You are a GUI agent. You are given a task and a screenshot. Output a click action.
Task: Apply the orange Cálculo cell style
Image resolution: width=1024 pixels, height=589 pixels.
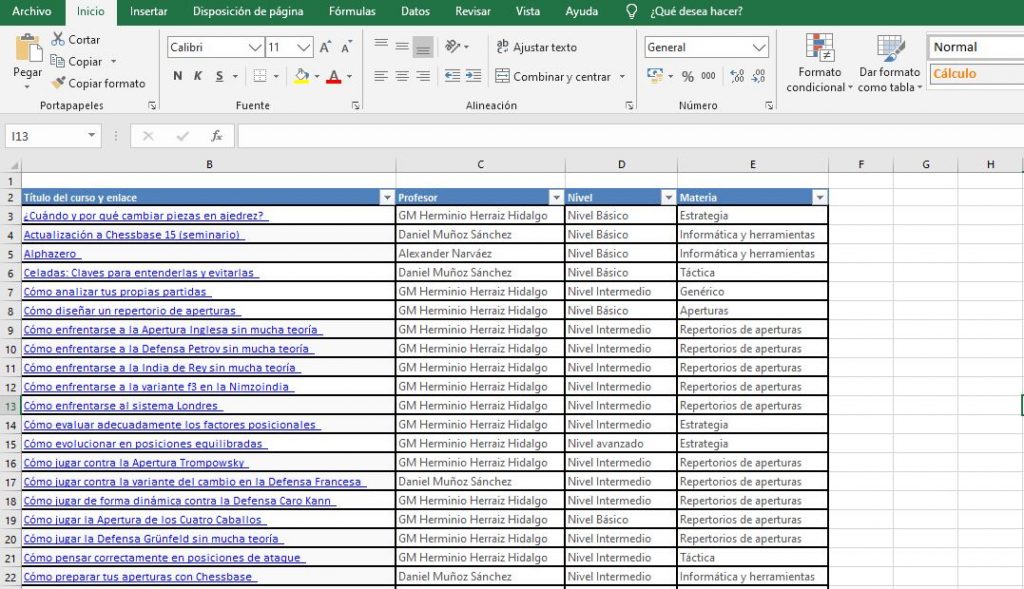click(976, 73)
